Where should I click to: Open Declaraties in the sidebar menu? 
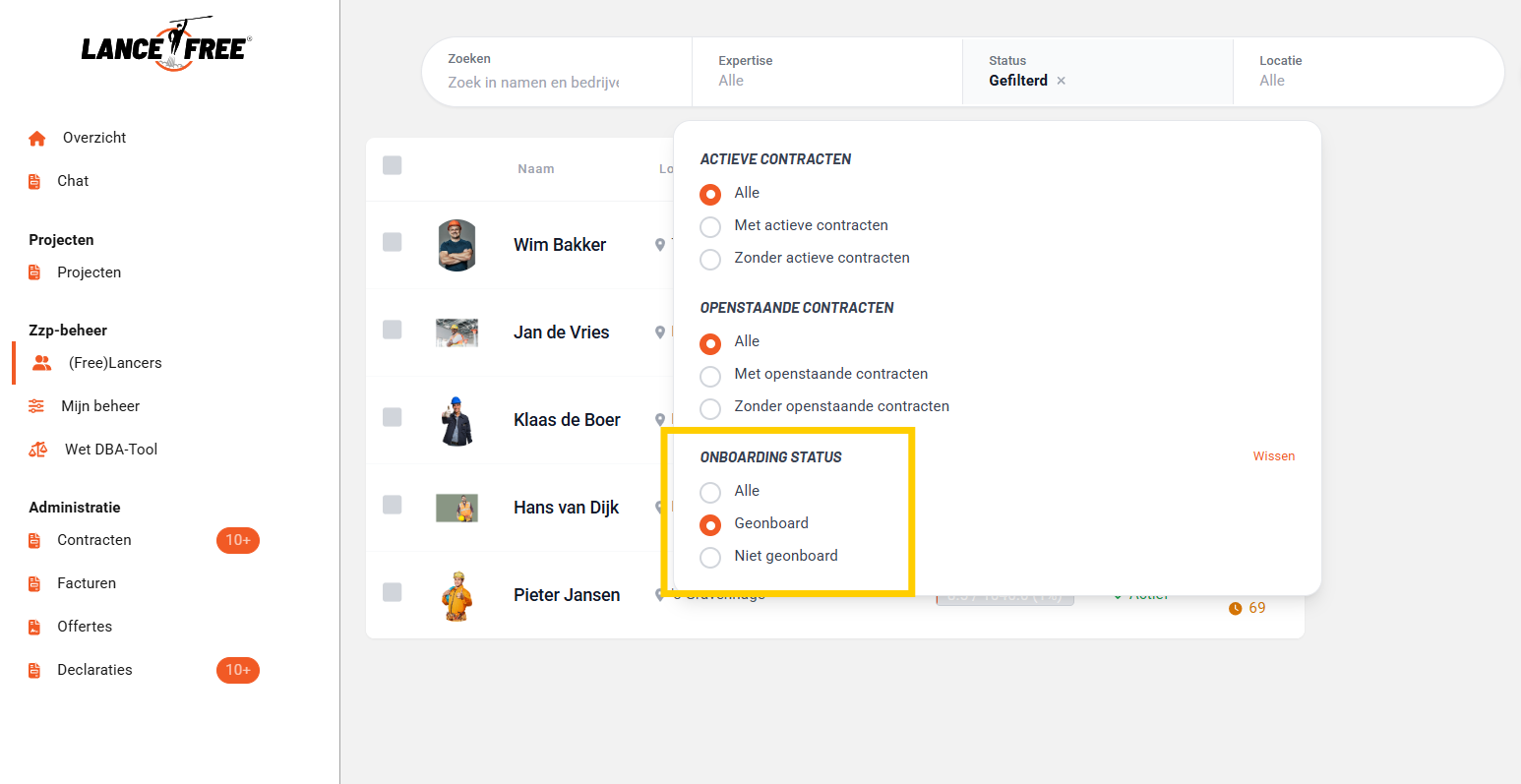coord(94,670)
